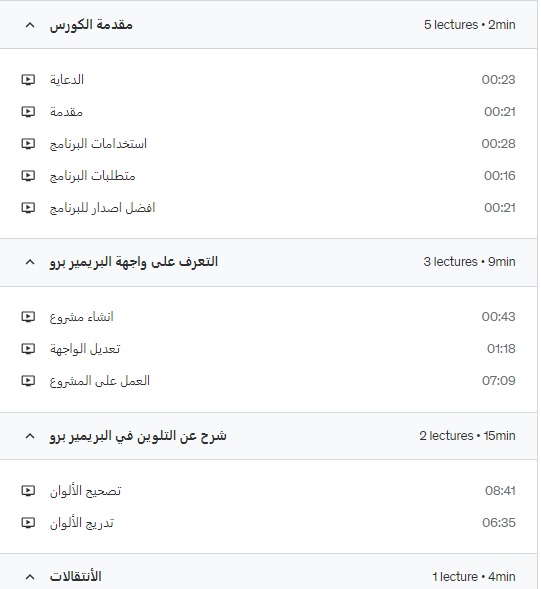The image size is (541, 589).
Task: Click the 06:35 duration of تدريج الألوان
Action: click(499, 523)
